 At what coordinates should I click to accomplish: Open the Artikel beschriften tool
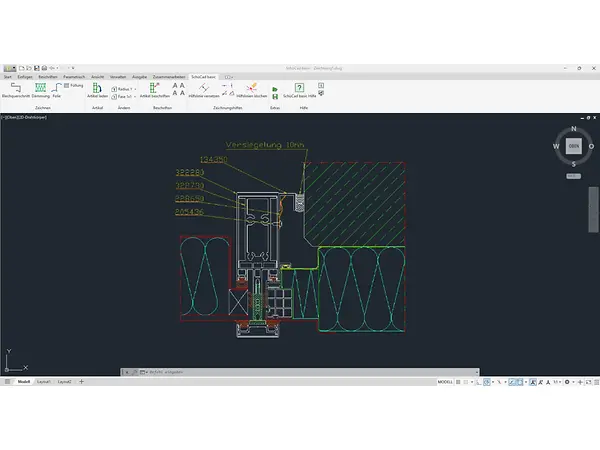coord(154,89)
